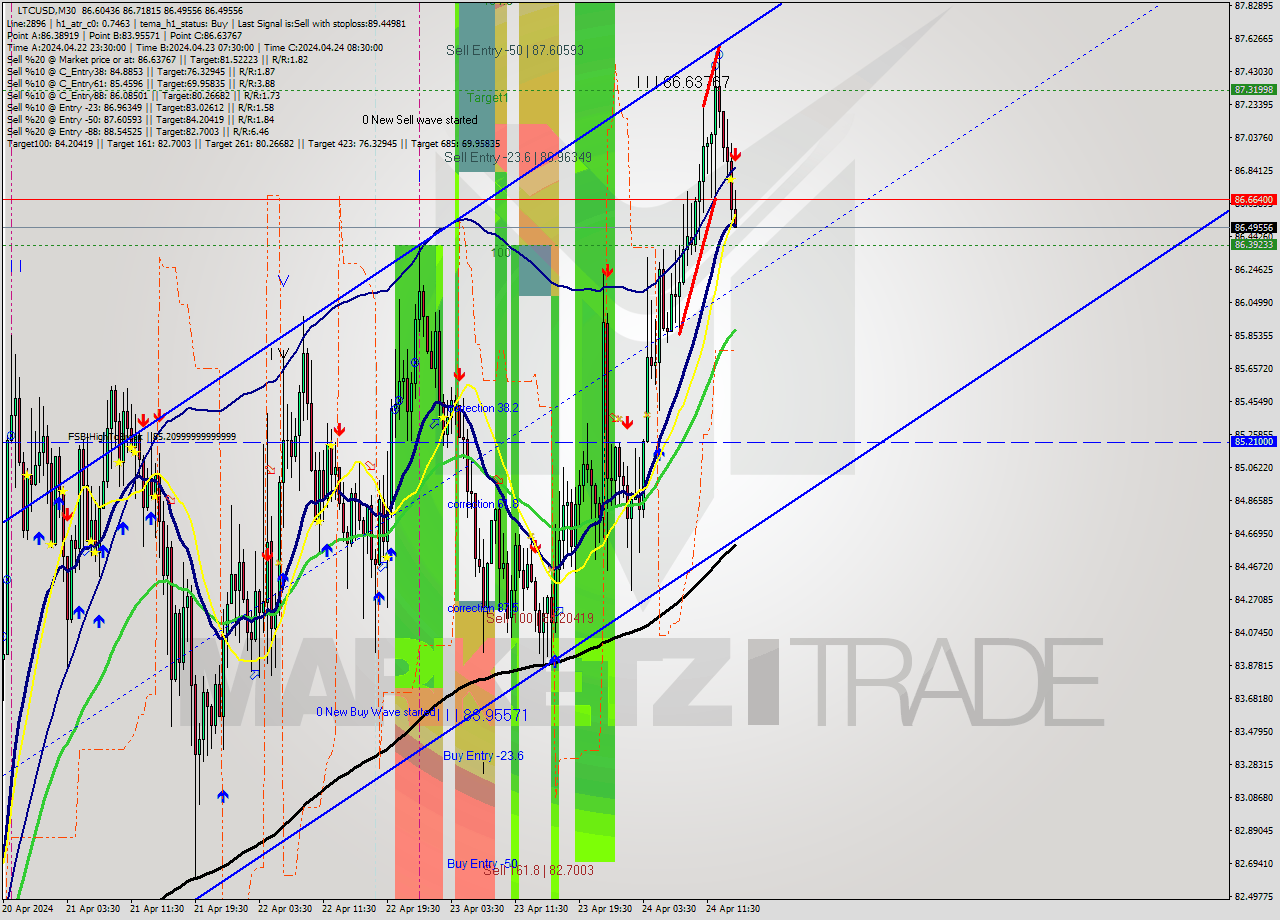This screenshot has height=920, width=1280.
Task: Select the red 86.66400 price tag
Action: tap(1253, 200)
